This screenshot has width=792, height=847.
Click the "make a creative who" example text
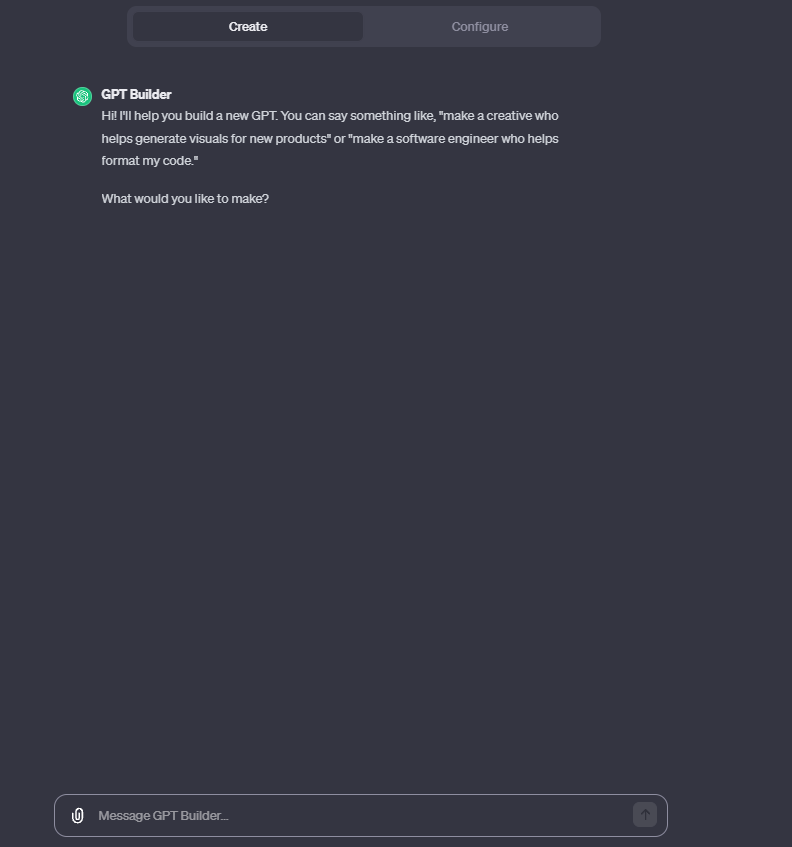(x=500, y=116)
